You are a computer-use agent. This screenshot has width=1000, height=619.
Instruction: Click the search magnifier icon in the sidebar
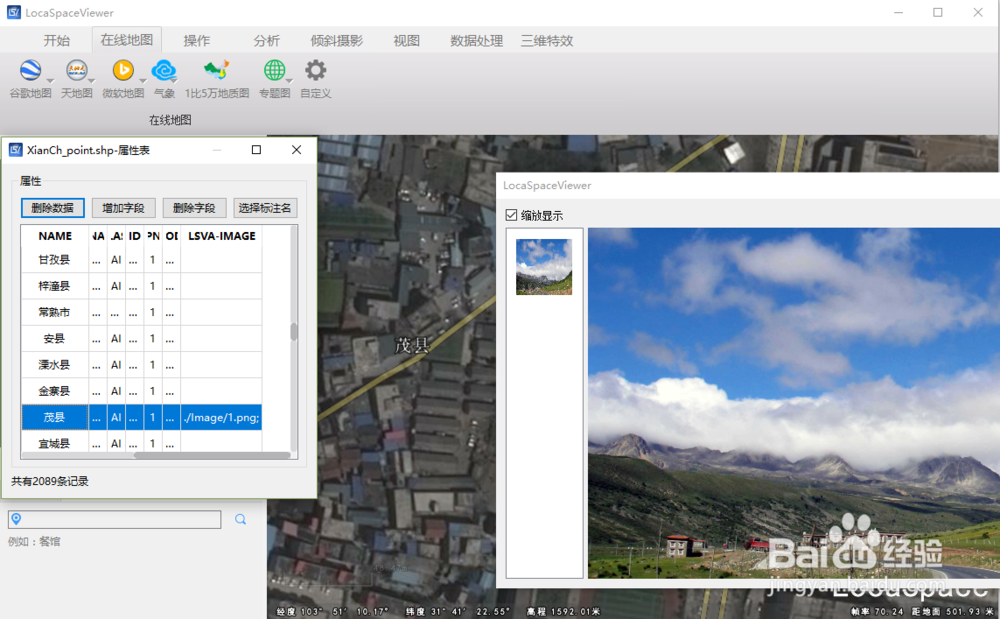[240, 520]
